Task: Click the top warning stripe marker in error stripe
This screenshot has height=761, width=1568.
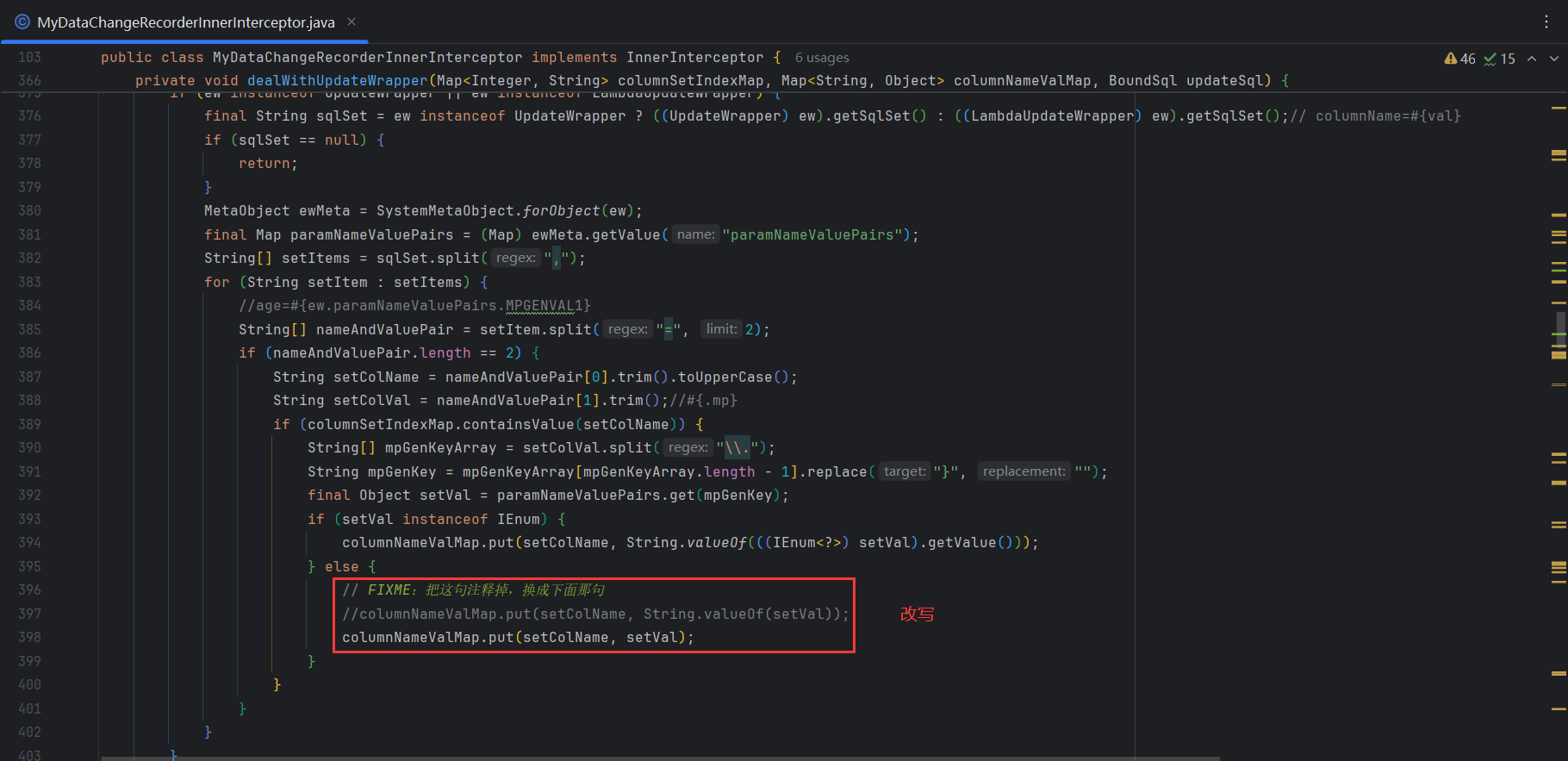Action: click(1559, 109)
